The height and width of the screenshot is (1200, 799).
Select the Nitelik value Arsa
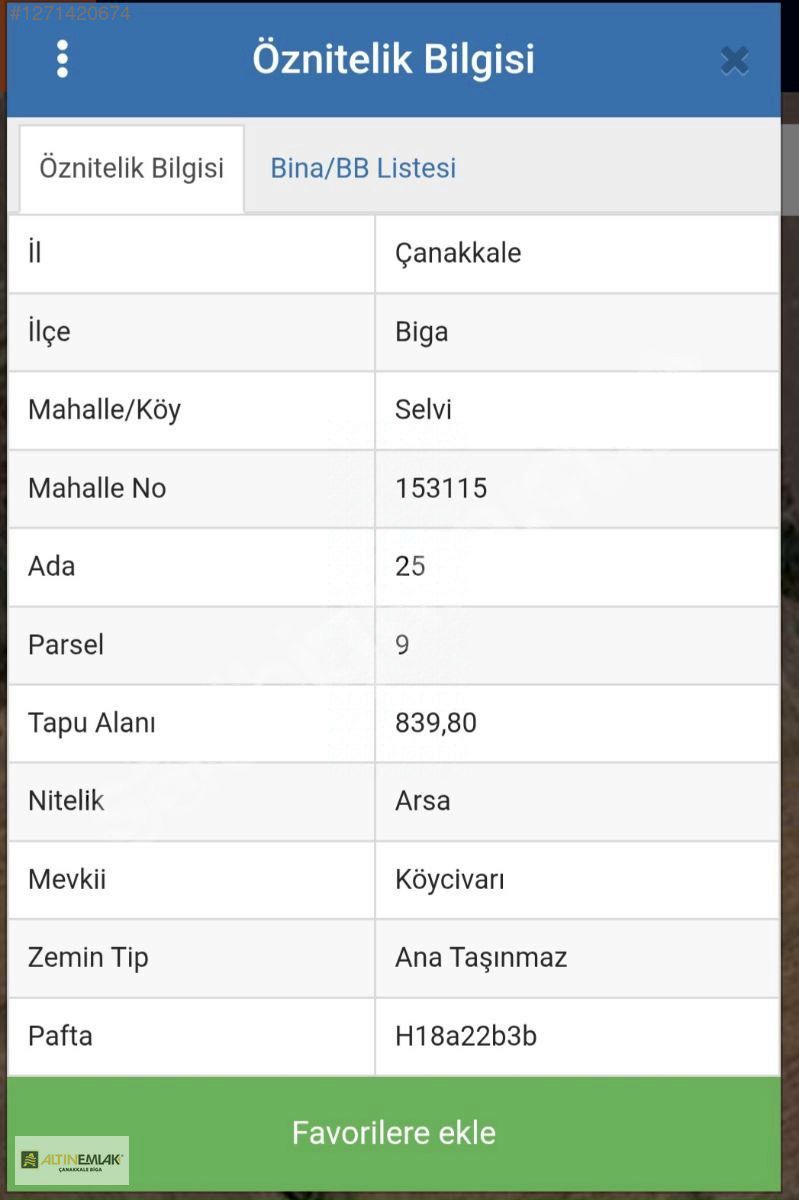422,801
